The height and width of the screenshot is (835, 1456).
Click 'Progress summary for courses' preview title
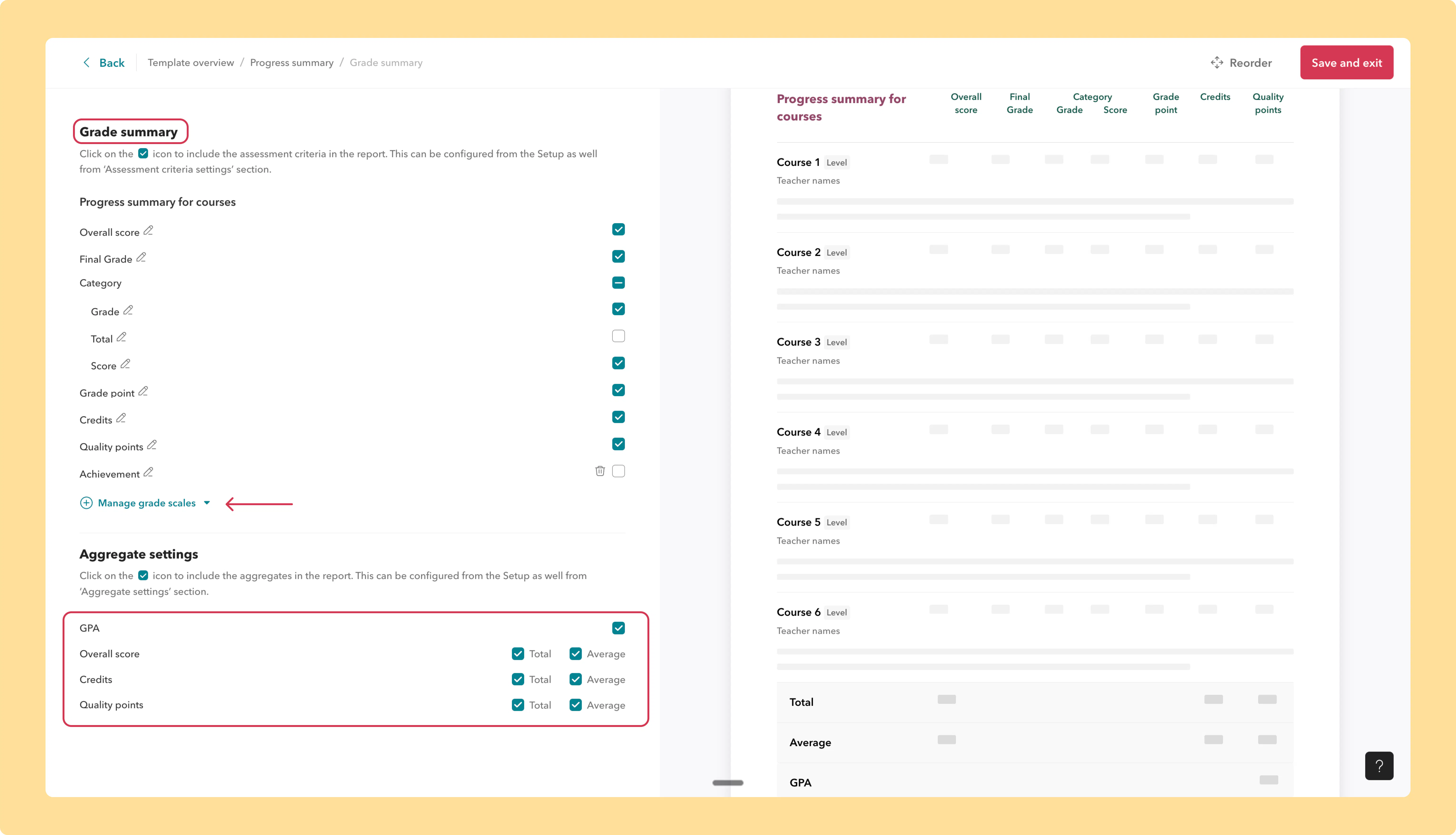(841, 107)
